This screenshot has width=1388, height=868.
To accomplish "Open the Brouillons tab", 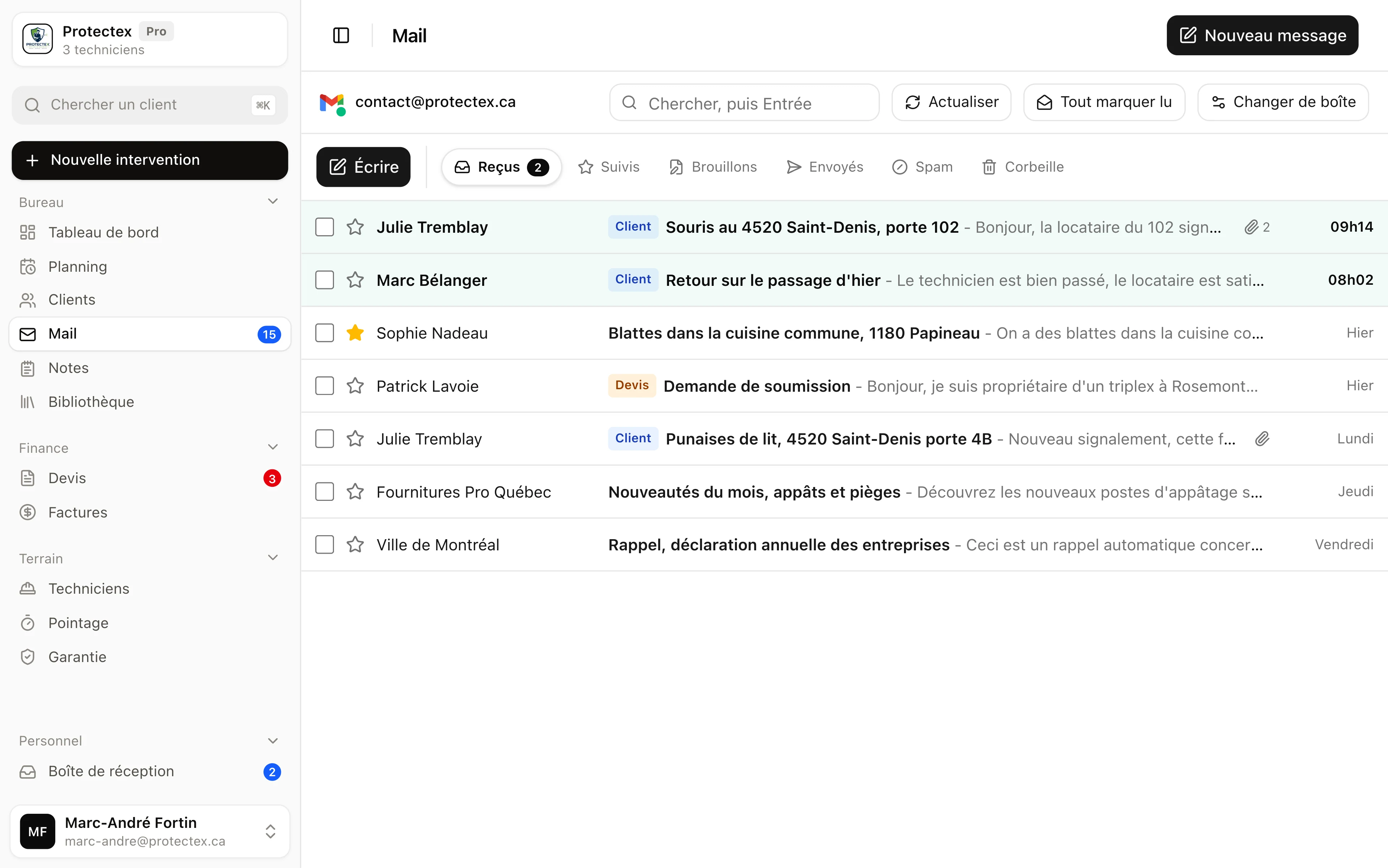I will tap(713, 167).
